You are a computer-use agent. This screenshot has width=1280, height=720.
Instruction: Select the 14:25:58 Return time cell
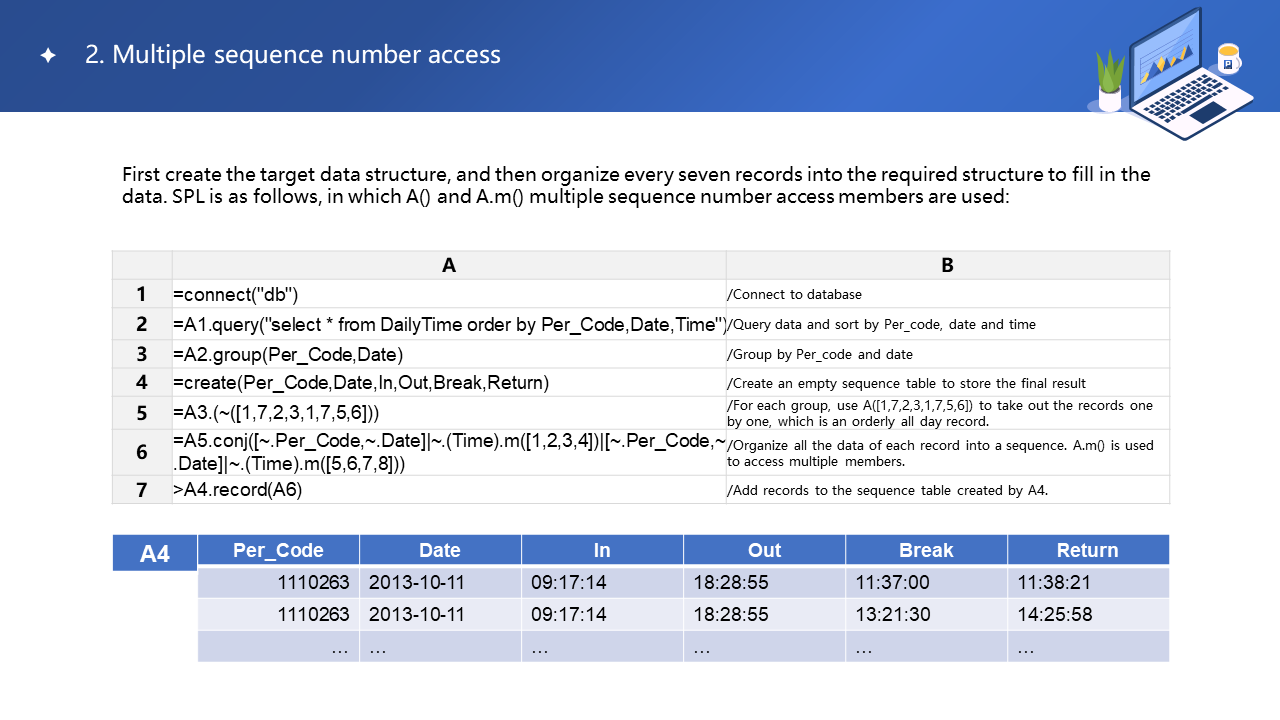(x=1087, y=614)
